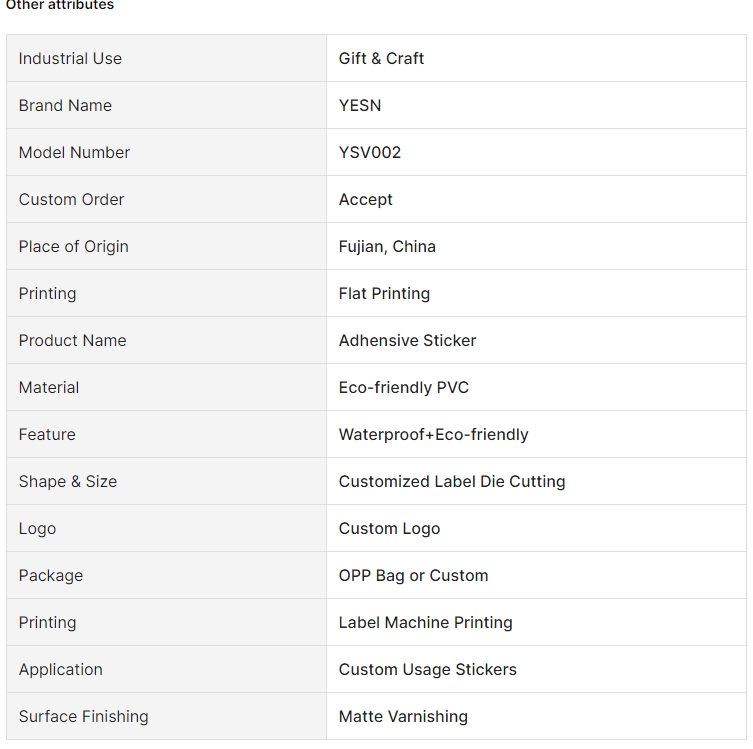This screenshot has height=749, width=753.
Task: Select the "Label Machine Printing" value
Action: point(425,622)
